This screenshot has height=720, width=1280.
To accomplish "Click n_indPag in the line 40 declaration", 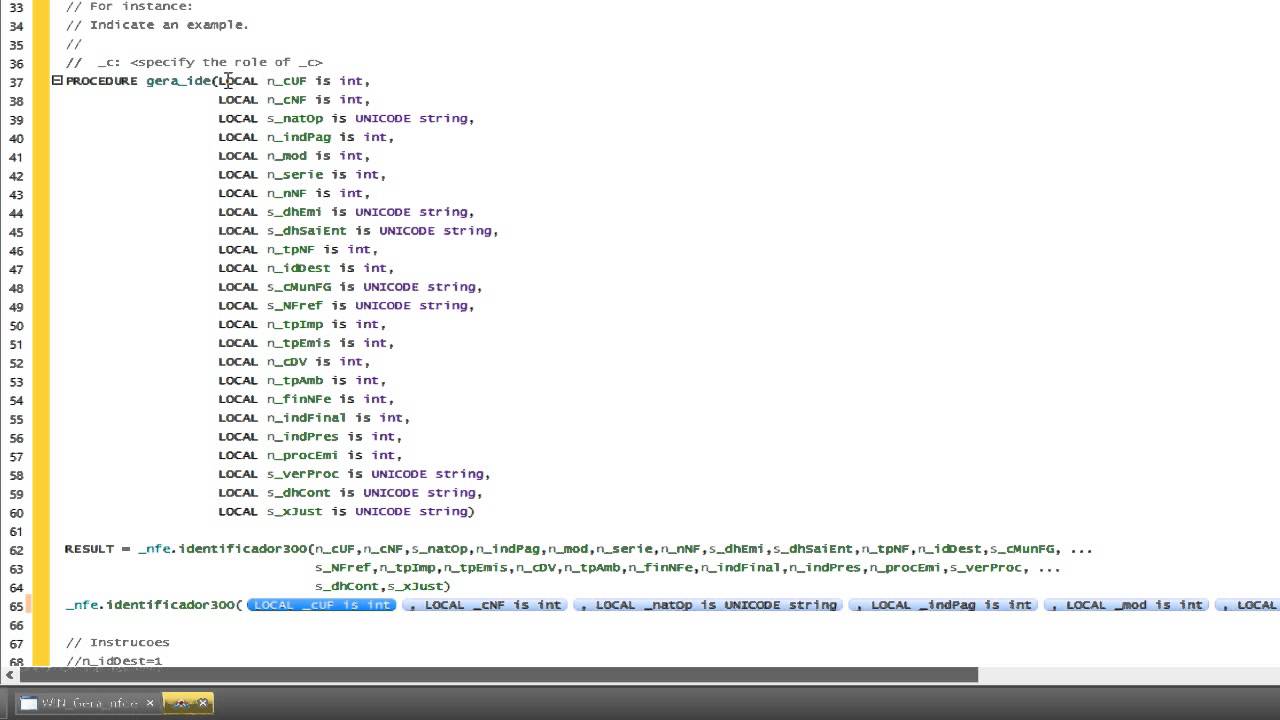I will tap(299, 137).
